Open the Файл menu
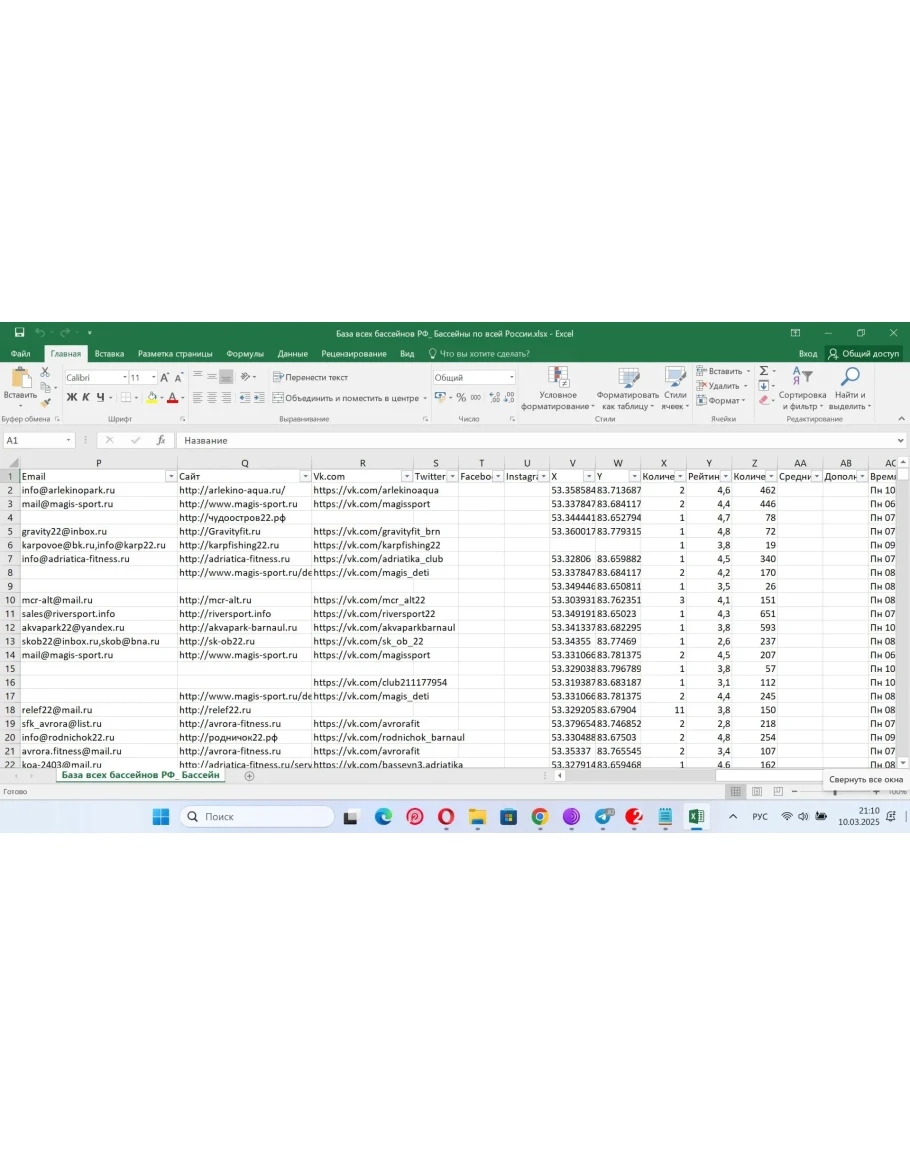This screenshot has width=910, height=1155. pos(21,354)
